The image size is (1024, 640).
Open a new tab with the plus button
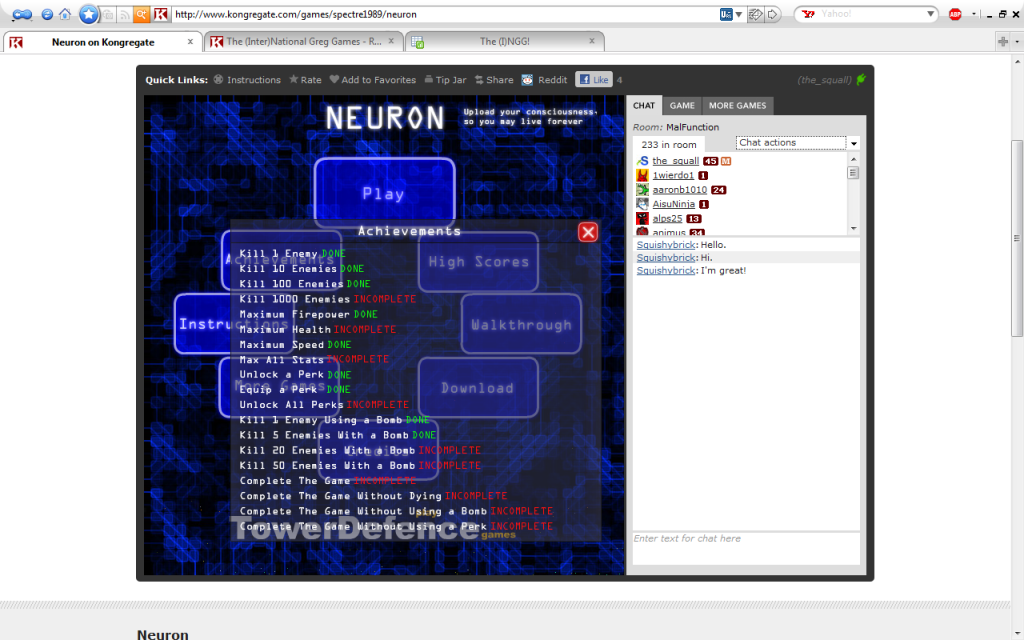[1003, 41]
